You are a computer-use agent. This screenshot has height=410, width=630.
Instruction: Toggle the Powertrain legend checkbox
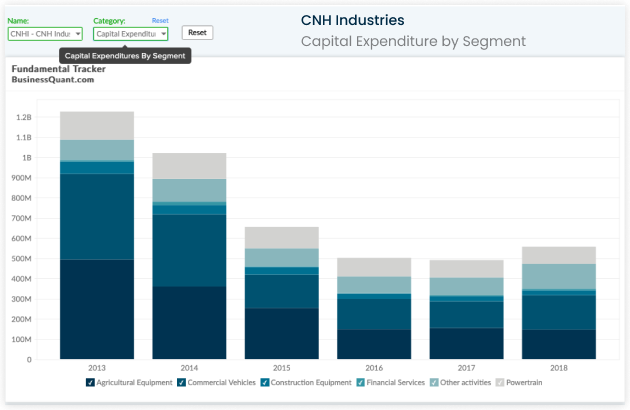click(500, 382)
